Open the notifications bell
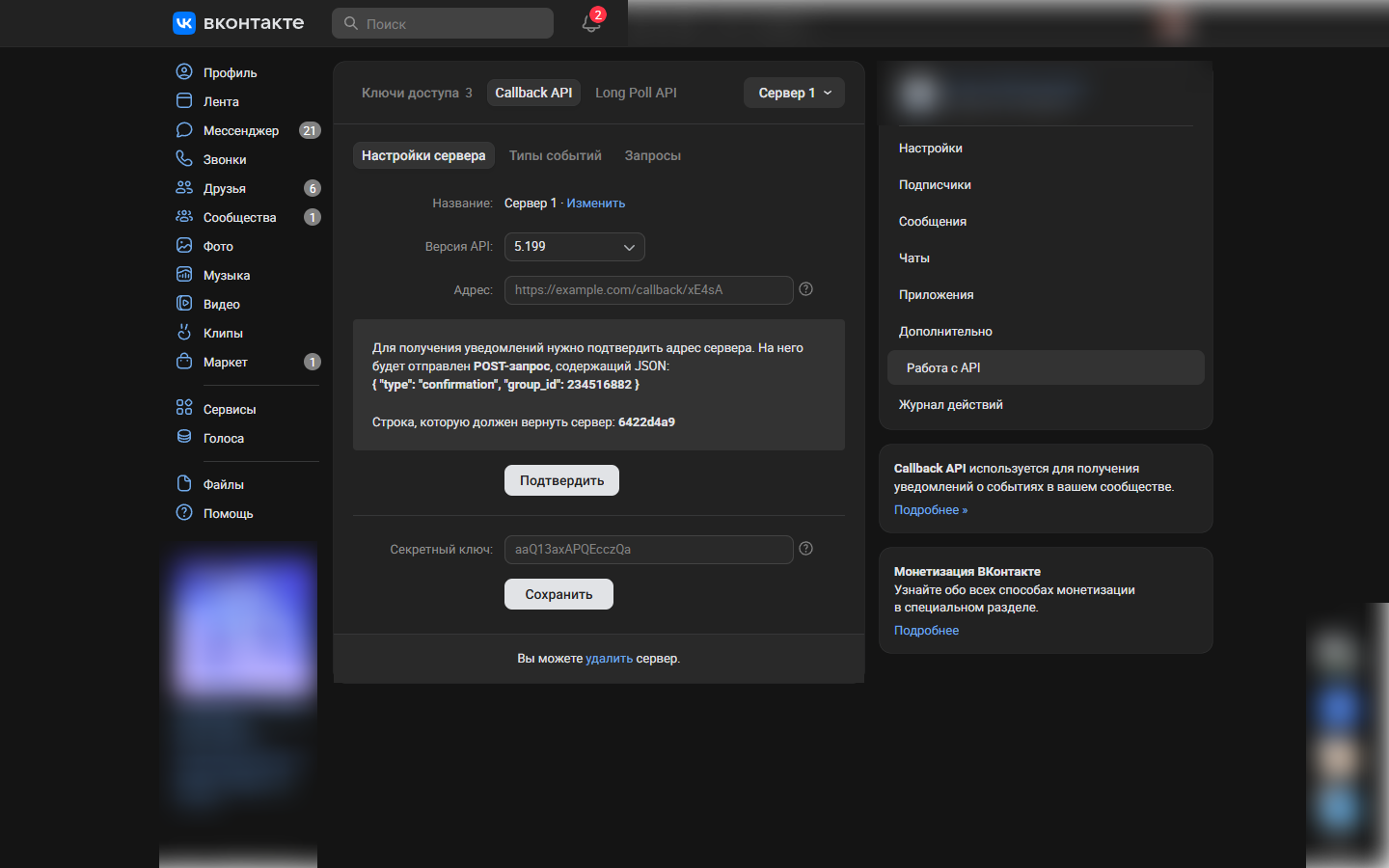1389x868 pixels. [590, 24]
